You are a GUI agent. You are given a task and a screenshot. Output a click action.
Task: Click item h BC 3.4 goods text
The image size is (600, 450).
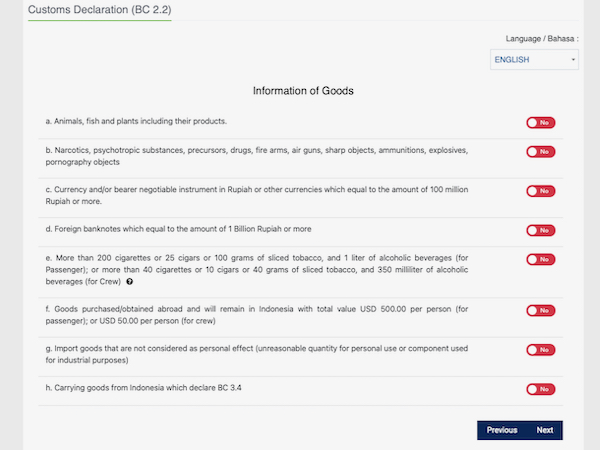pyautogui.click(x=143, y=388)
